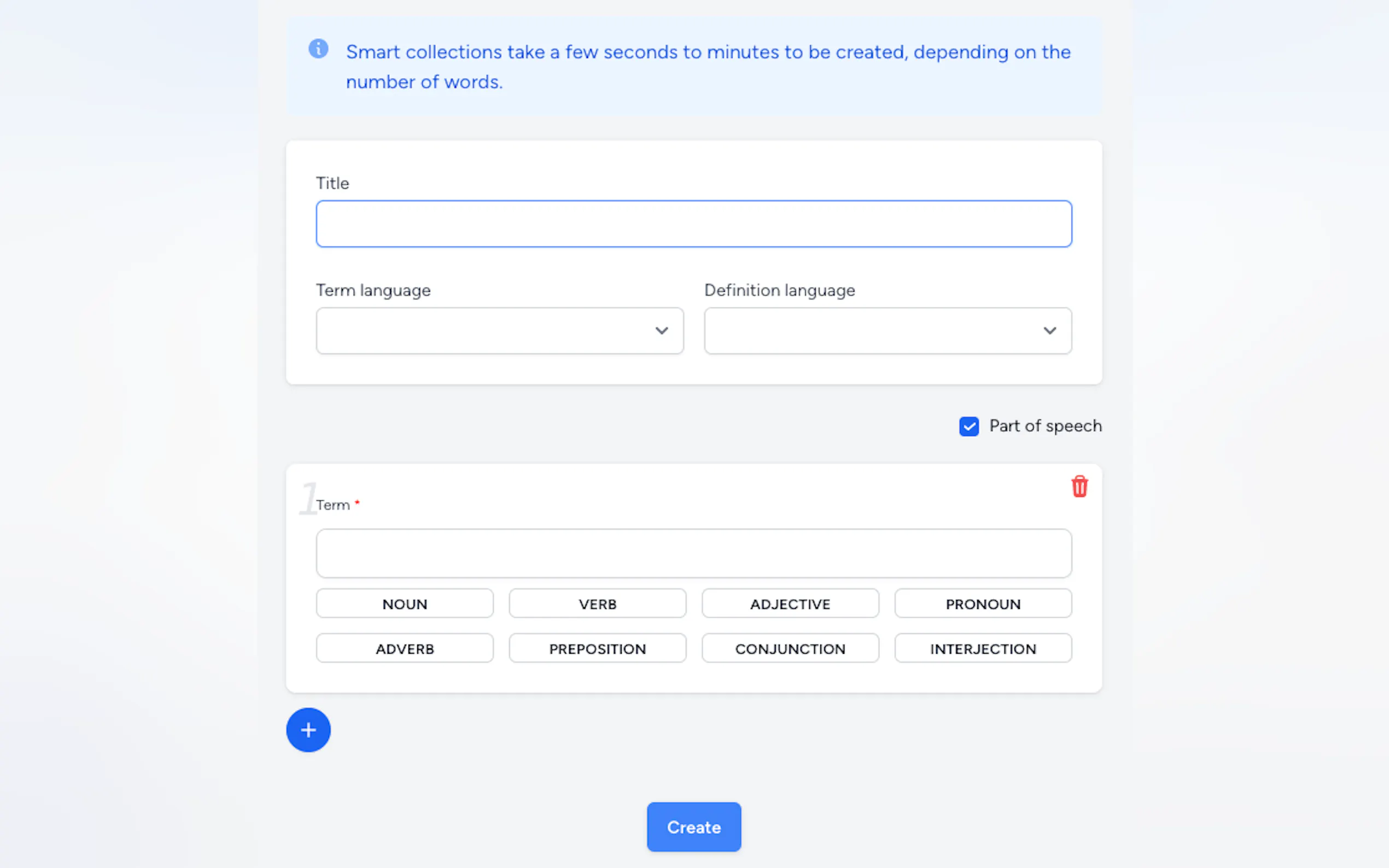Click the Term language chevron arrow
This screenshot has width=1389, height=868.
click(662, 331)
